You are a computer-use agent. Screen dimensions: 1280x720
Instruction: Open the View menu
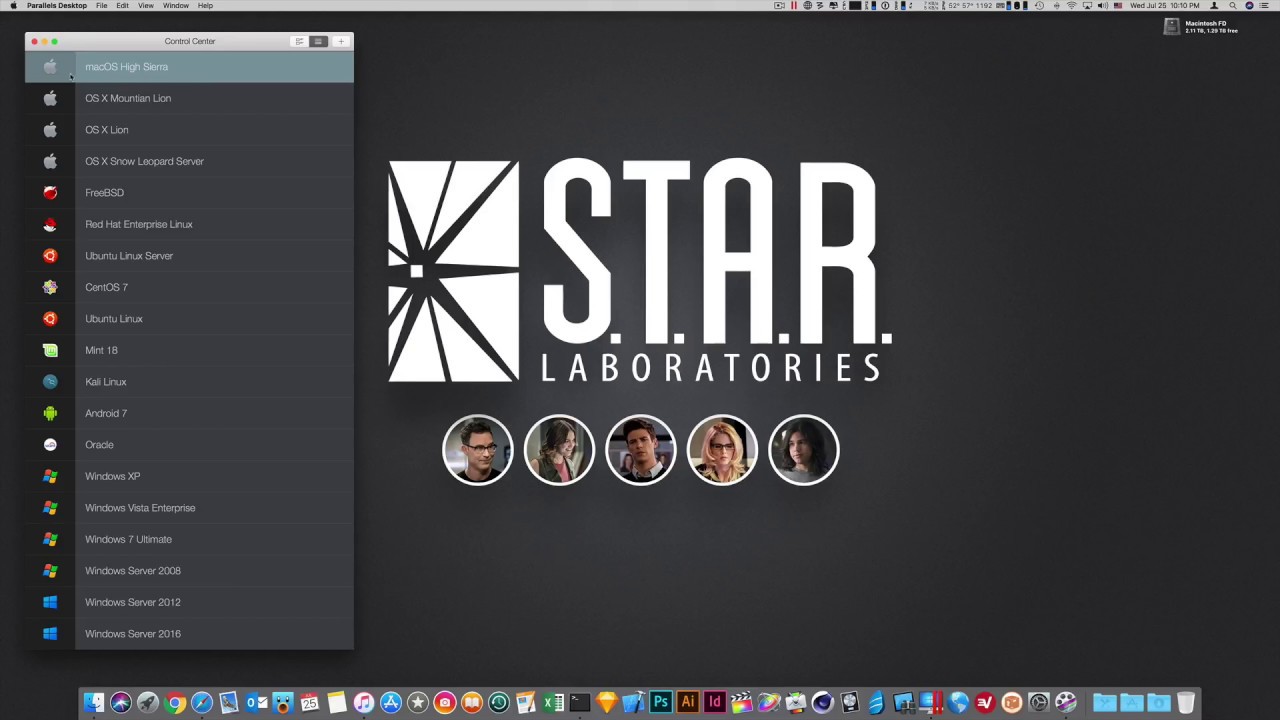(x=146, y=6)
